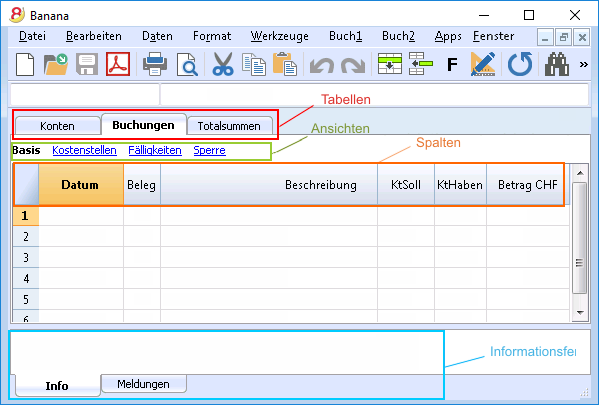Save the file with the floppy disk icon
599x405 pixels.
point(87,64)
